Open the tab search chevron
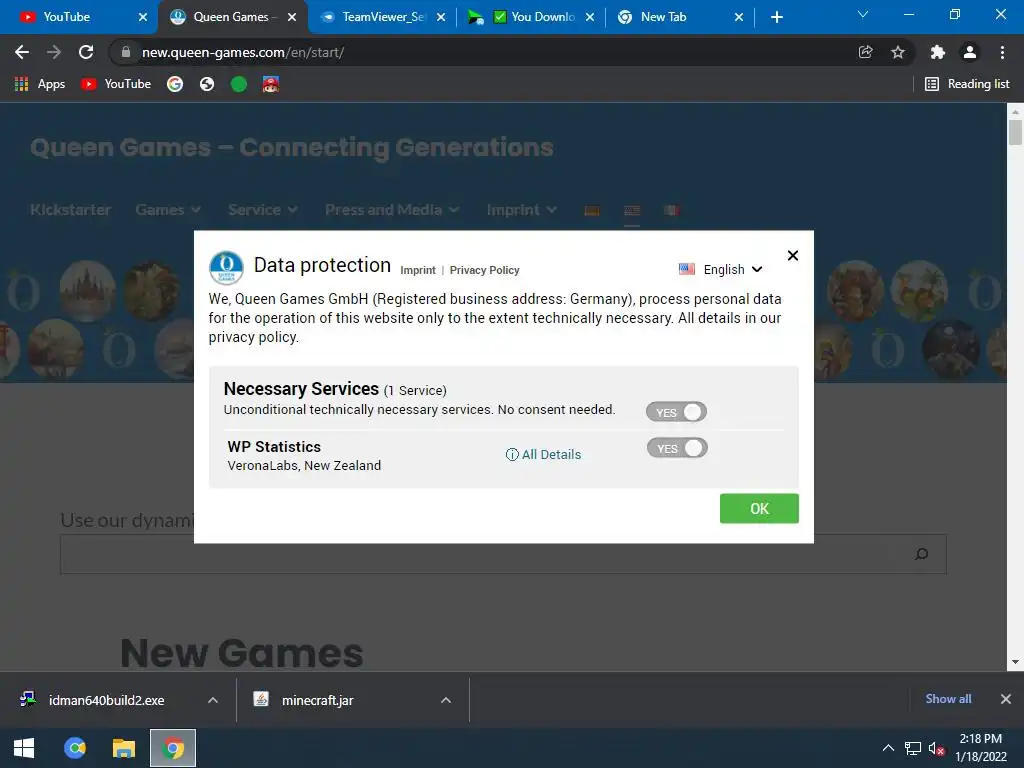Screen dimensions: 1024x768 pyautogui.click(x=863, y=14)
